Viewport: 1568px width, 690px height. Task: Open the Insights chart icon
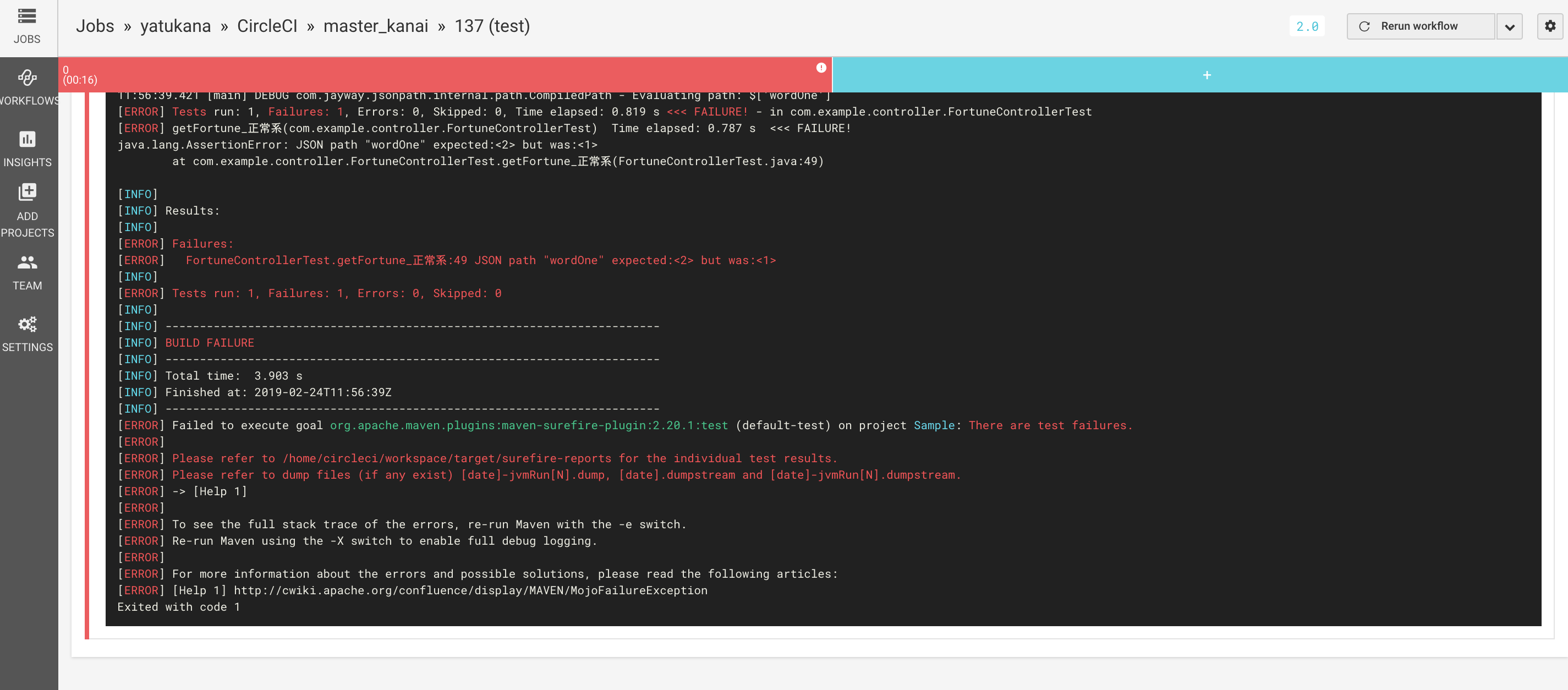pos(27,139)
